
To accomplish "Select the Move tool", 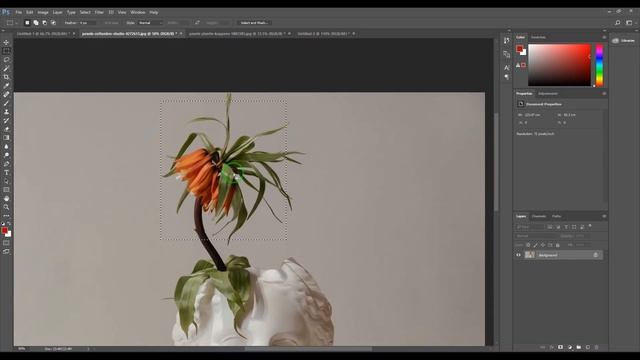I will tap(6, 42).
